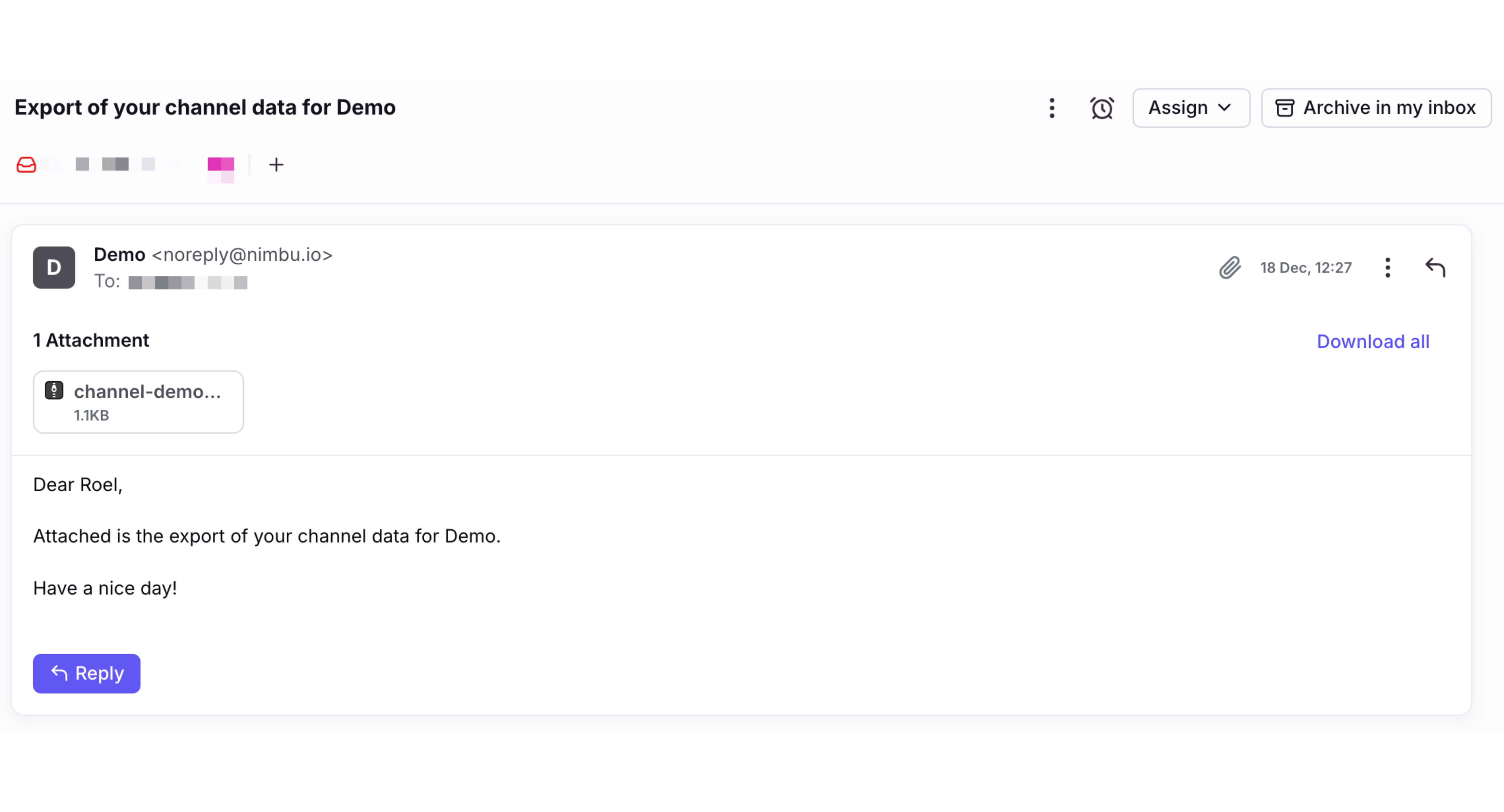Open the channel-demo attachment card
Screen dimensions: 1504x812
click(x=138, y=401)
